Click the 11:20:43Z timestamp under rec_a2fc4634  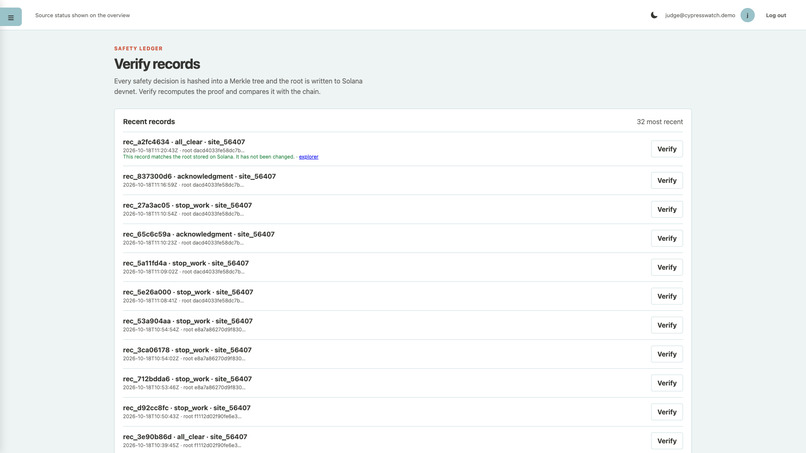pyautogui.click(x=151, y=151)
